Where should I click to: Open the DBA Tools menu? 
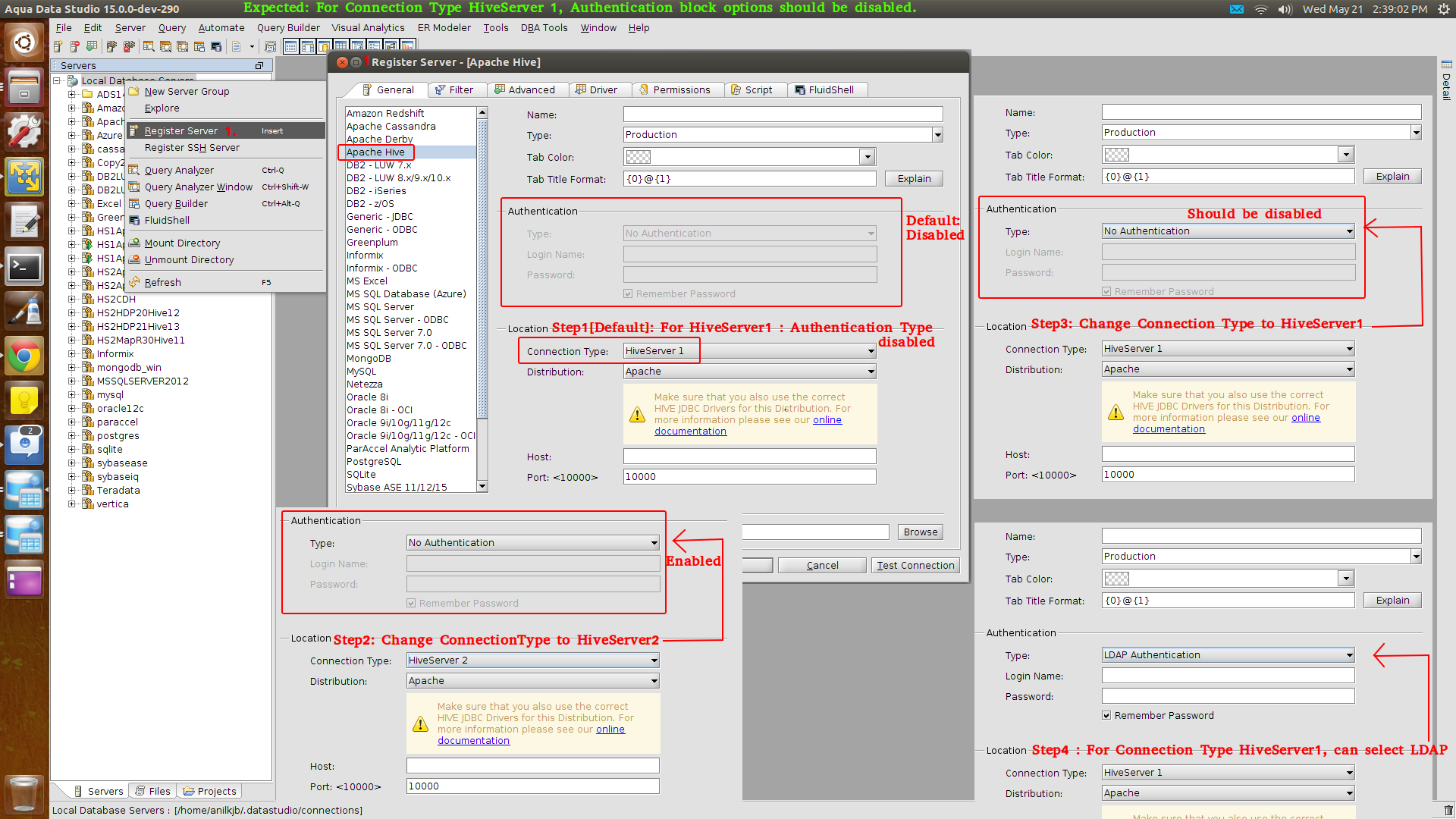544,28
